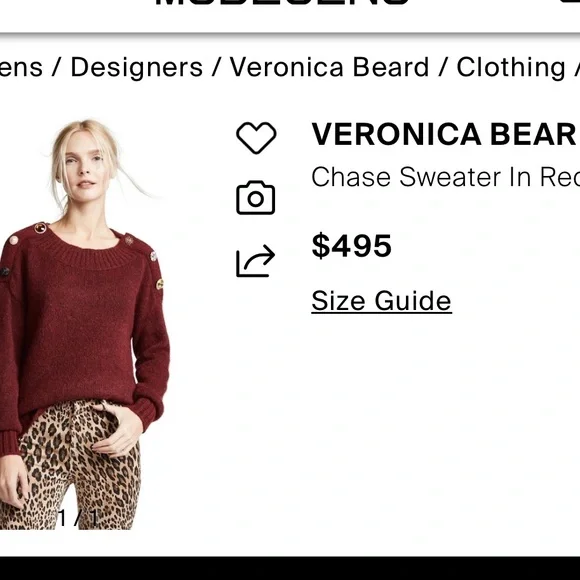The image size is (580, 580).
Task: Click the ModeSens logo at top
Action: [x=282, y=3]
